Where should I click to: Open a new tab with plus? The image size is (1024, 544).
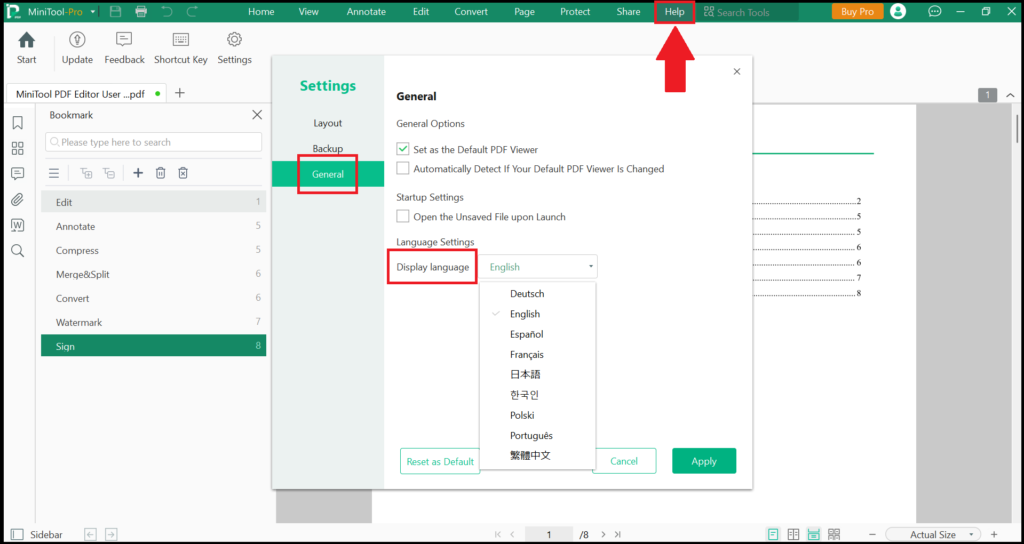(x=180, y=93)
